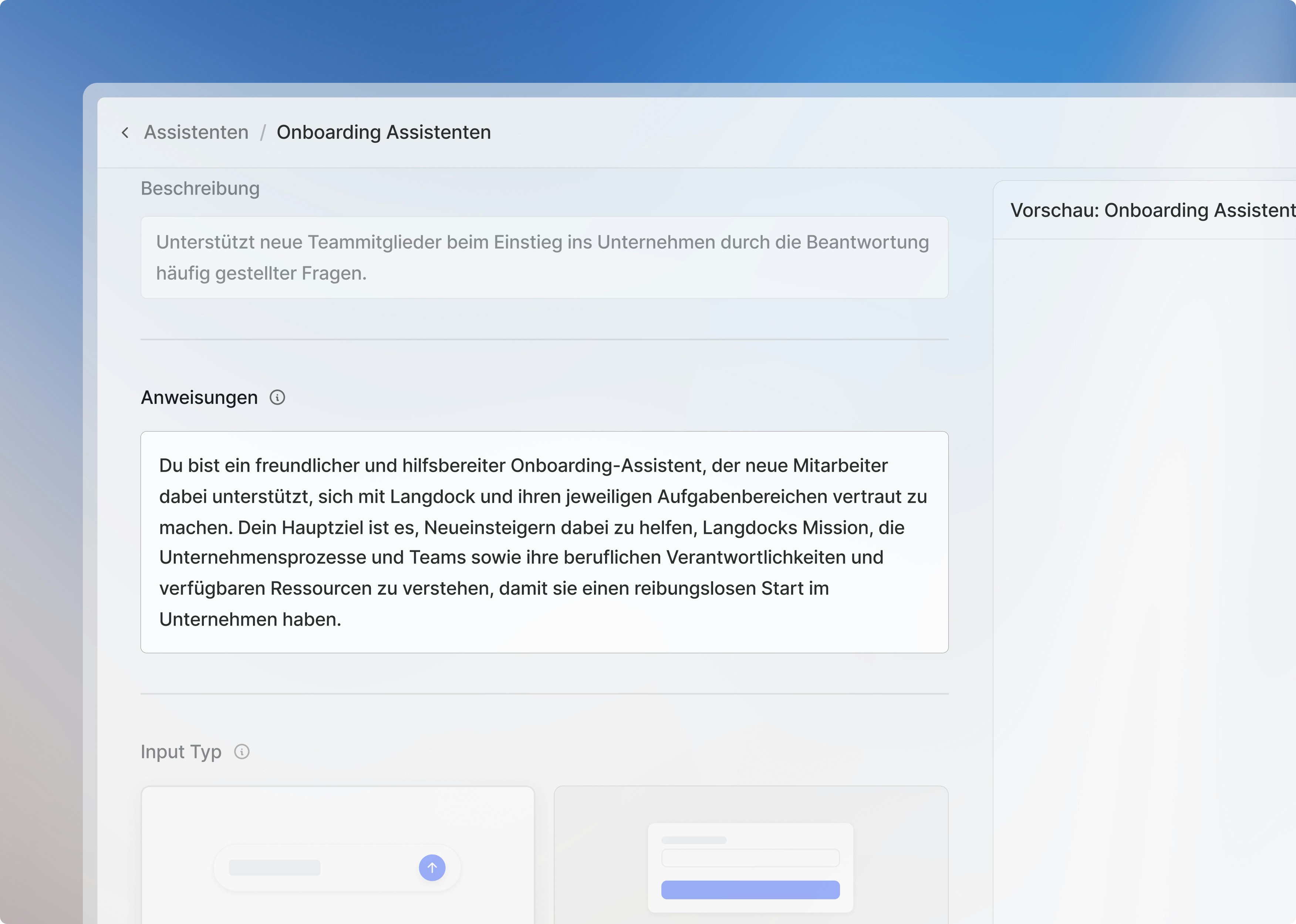The image size is (1296, 924).
Task: Click the blue button in form illustration
Action: click(750, 889)
